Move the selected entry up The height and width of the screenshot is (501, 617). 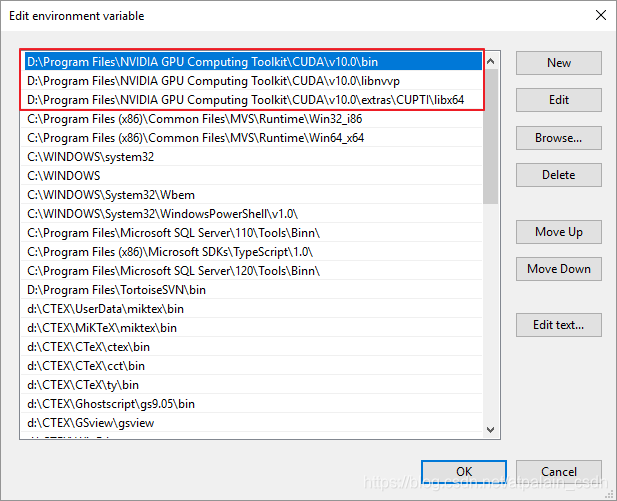coord(558,232)
